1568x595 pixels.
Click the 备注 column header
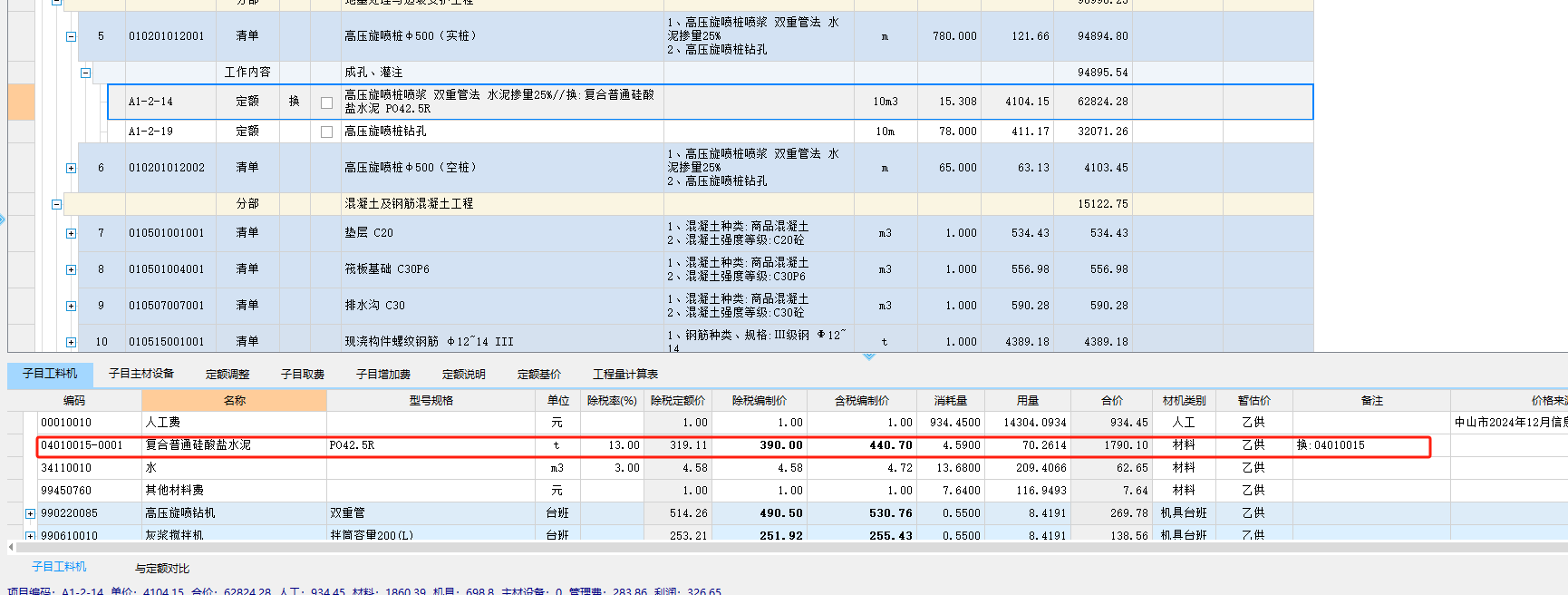coord(1372,400)
